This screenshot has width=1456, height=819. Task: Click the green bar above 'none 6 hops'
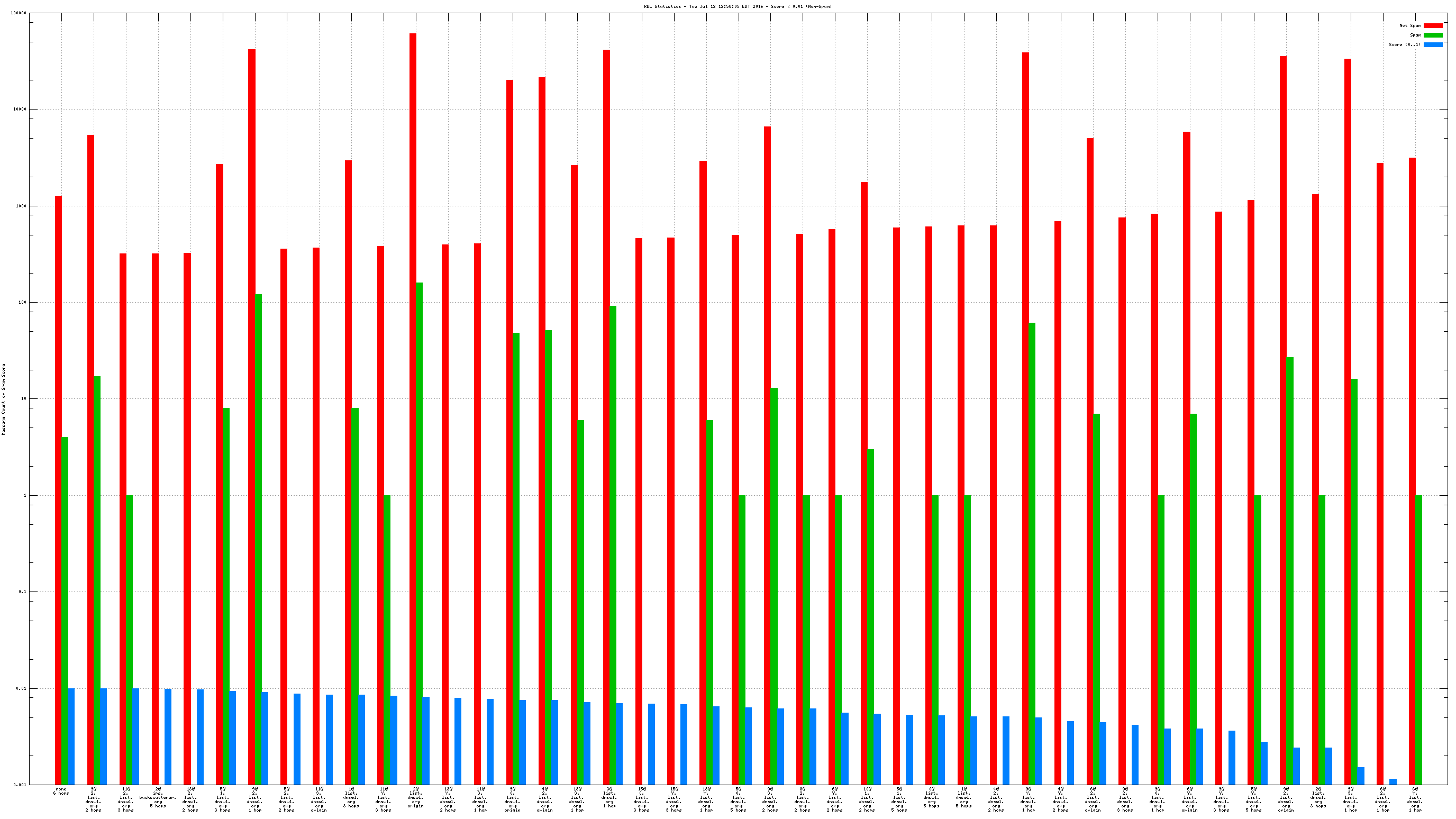point(65,611)
